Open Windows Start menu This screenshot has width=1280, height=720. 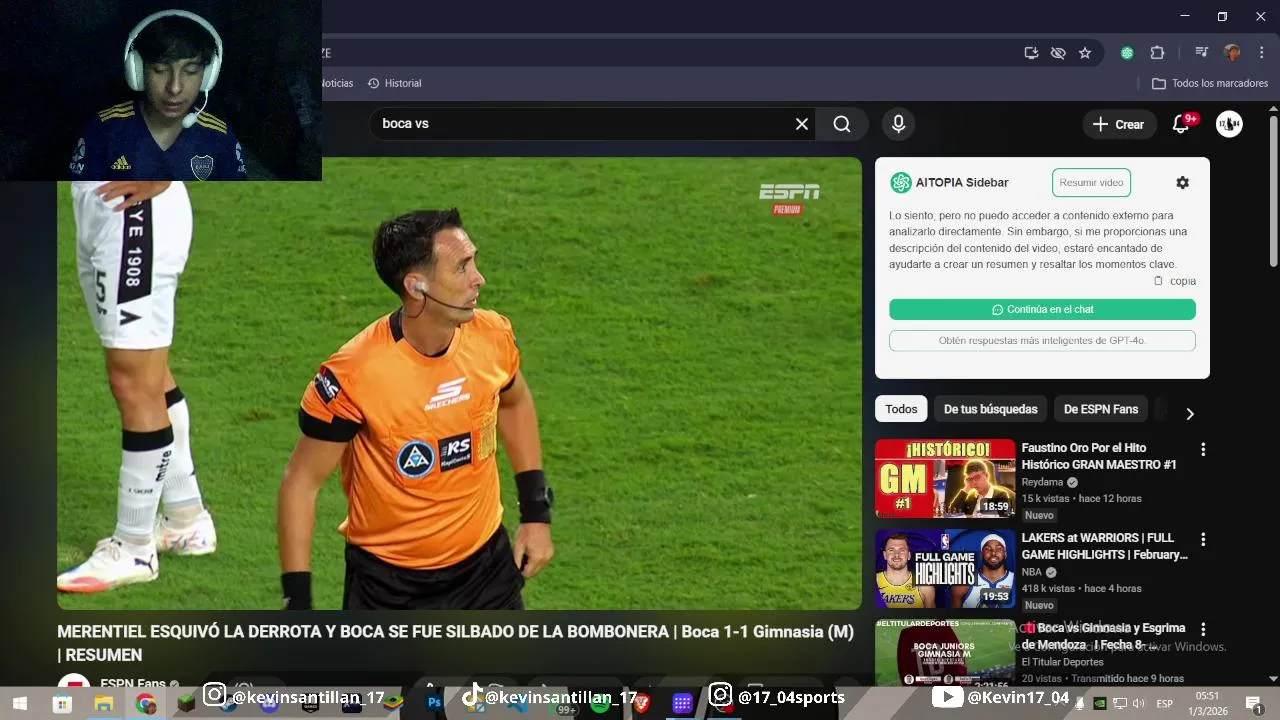pyautogui.click(x=20, y=704)
